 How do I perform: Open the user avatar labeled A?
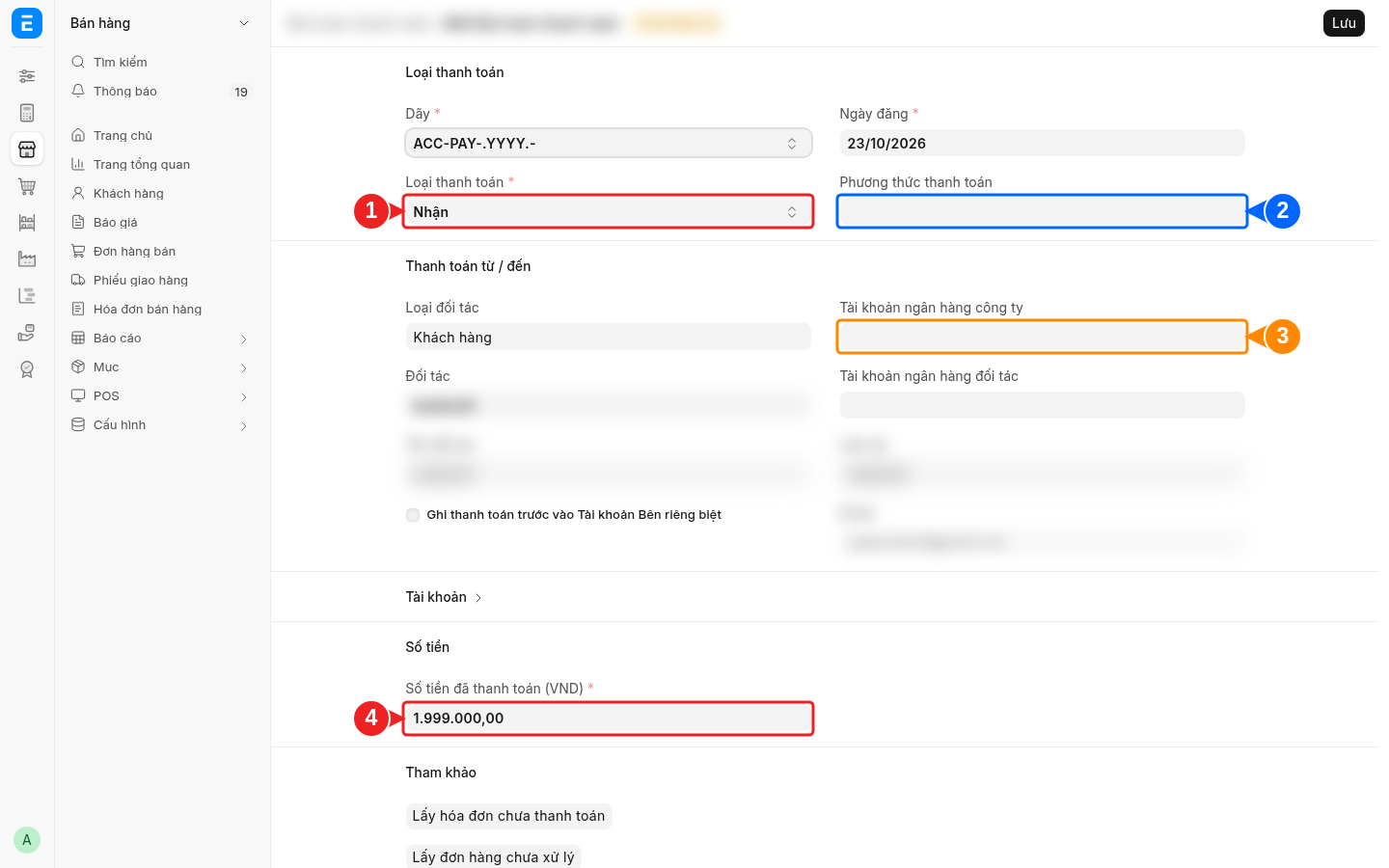pyautogui.click(x=27, y=840)
